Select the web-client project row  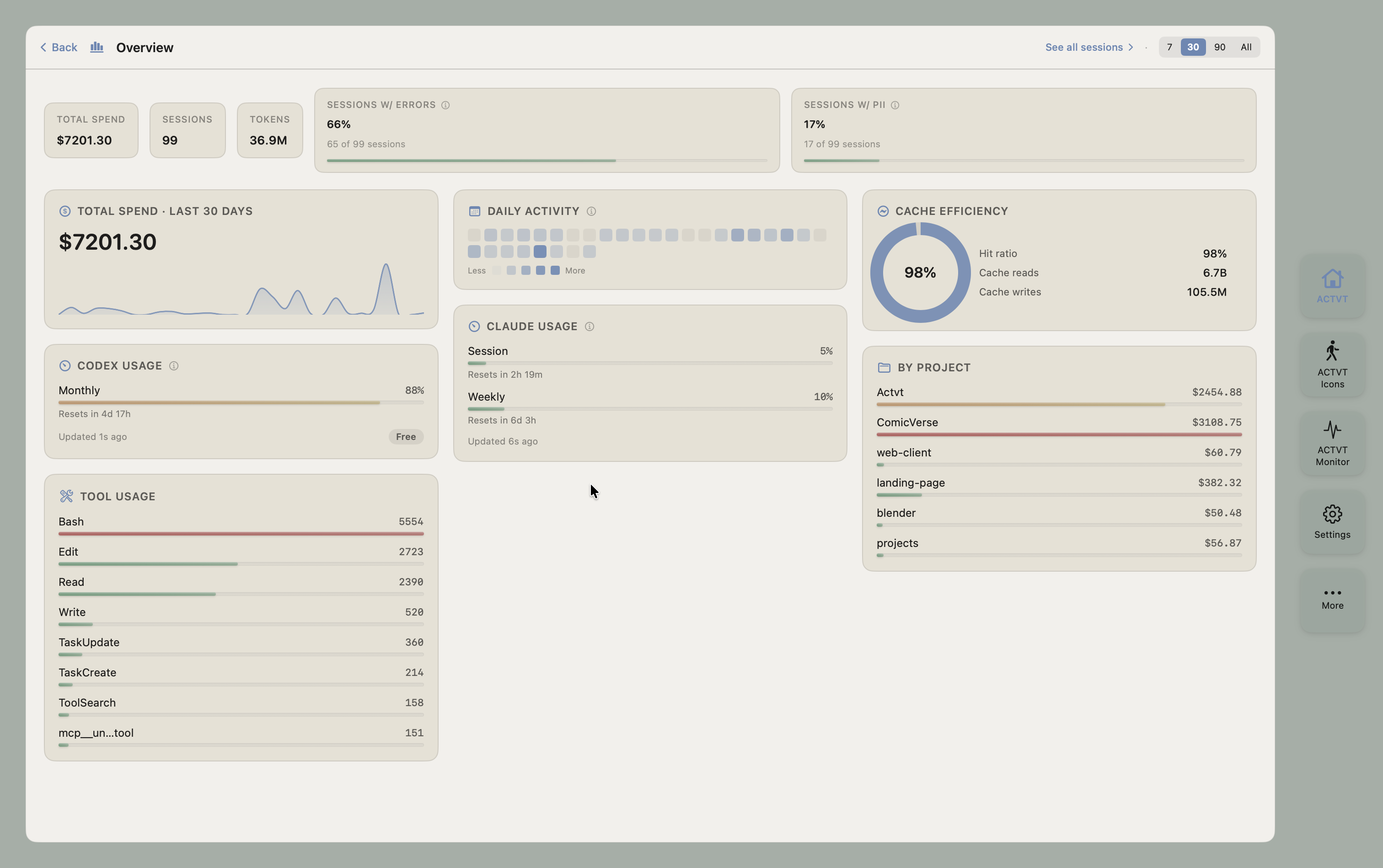[1059, 457]
